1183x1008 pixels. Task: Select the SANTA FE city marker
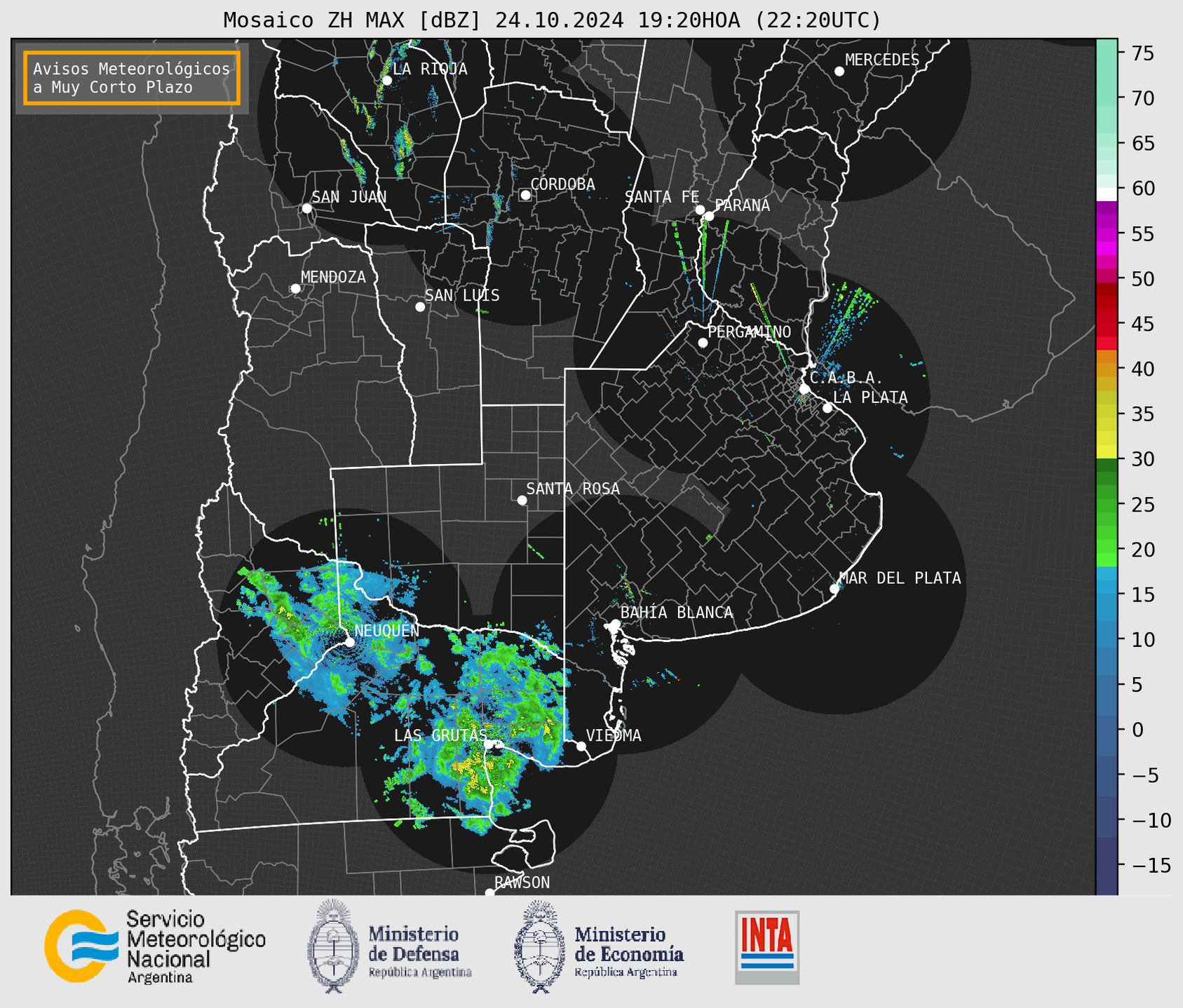tap(700, 210)
